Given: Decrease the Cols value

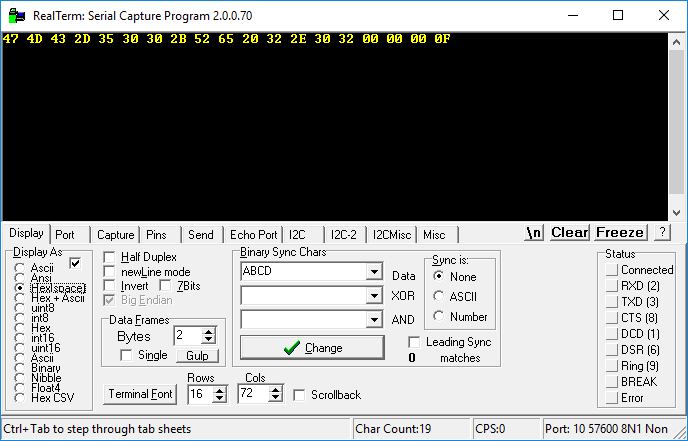Looking at the screenshot, I should [x=275, y=398].
